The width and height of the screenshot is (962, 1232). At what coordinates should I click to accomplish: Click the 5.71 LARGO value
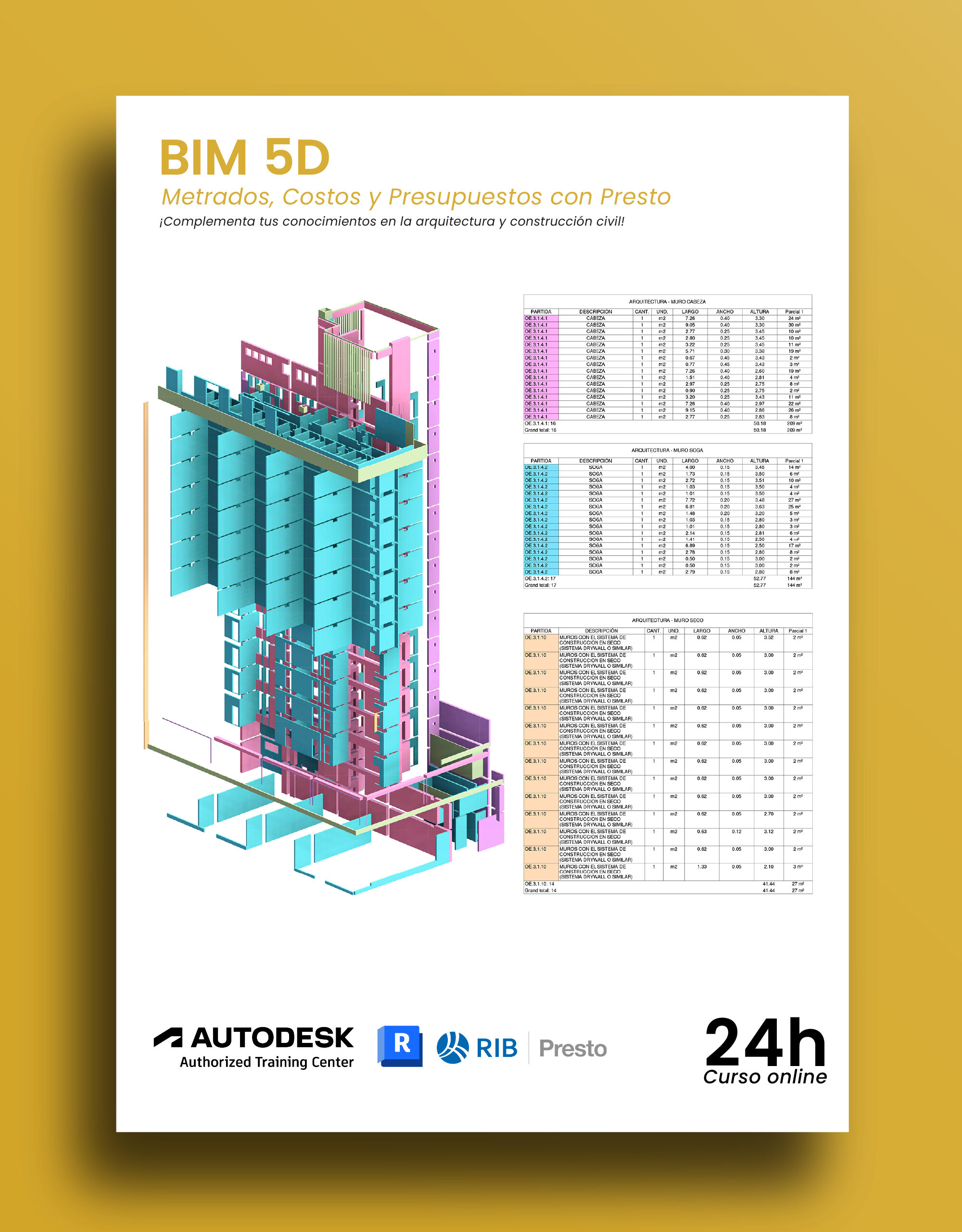[x=690, y=351]
